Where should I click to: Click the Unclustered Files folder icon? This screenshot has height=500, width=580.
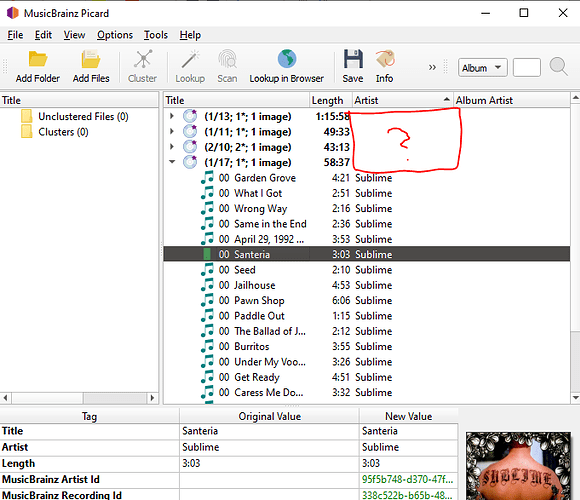point(27,116)
